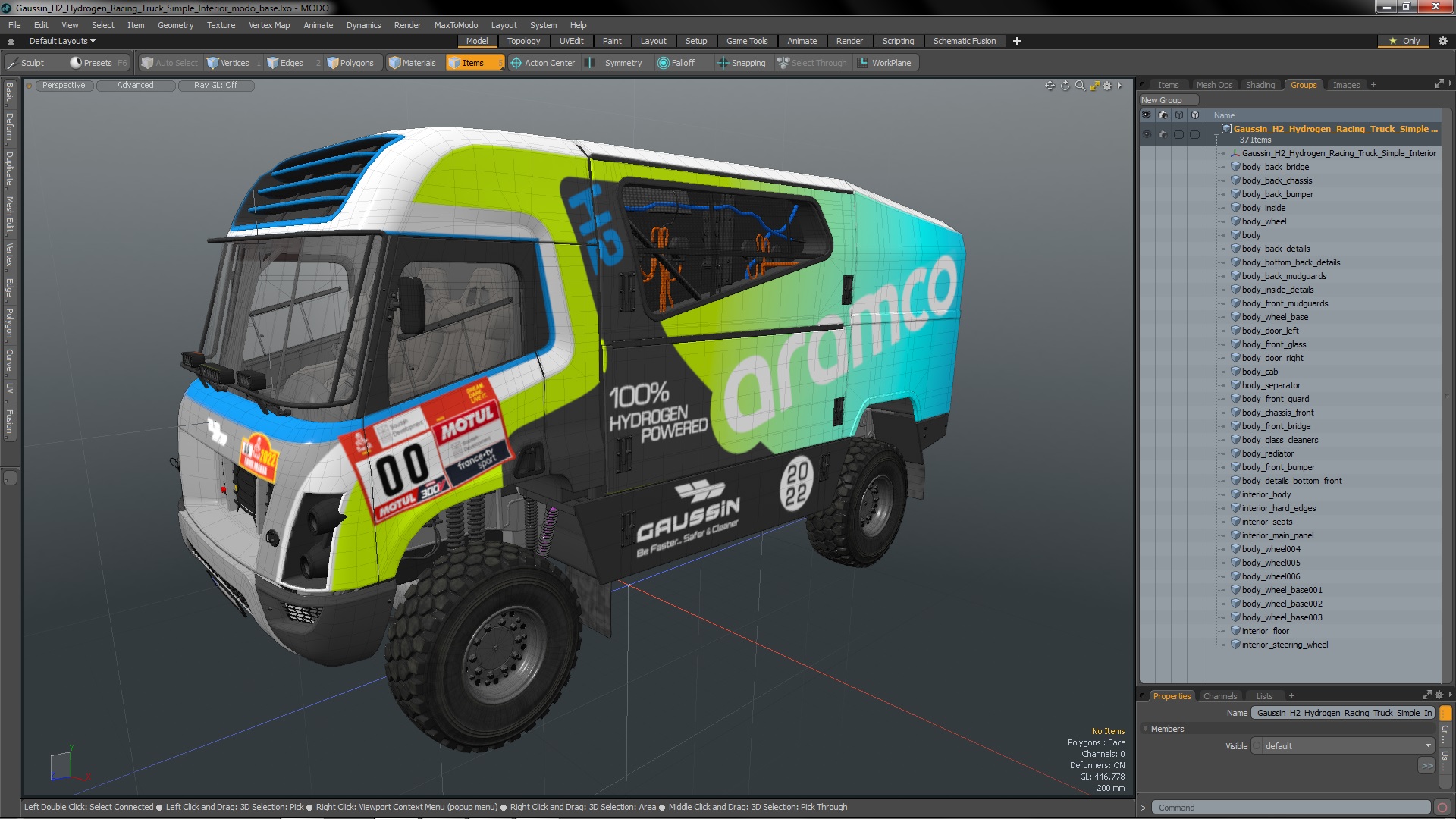Expand the panel arrow right of Groups tabs
The width and height of the screenshot is (1456, 819).
click(1450, 83)
